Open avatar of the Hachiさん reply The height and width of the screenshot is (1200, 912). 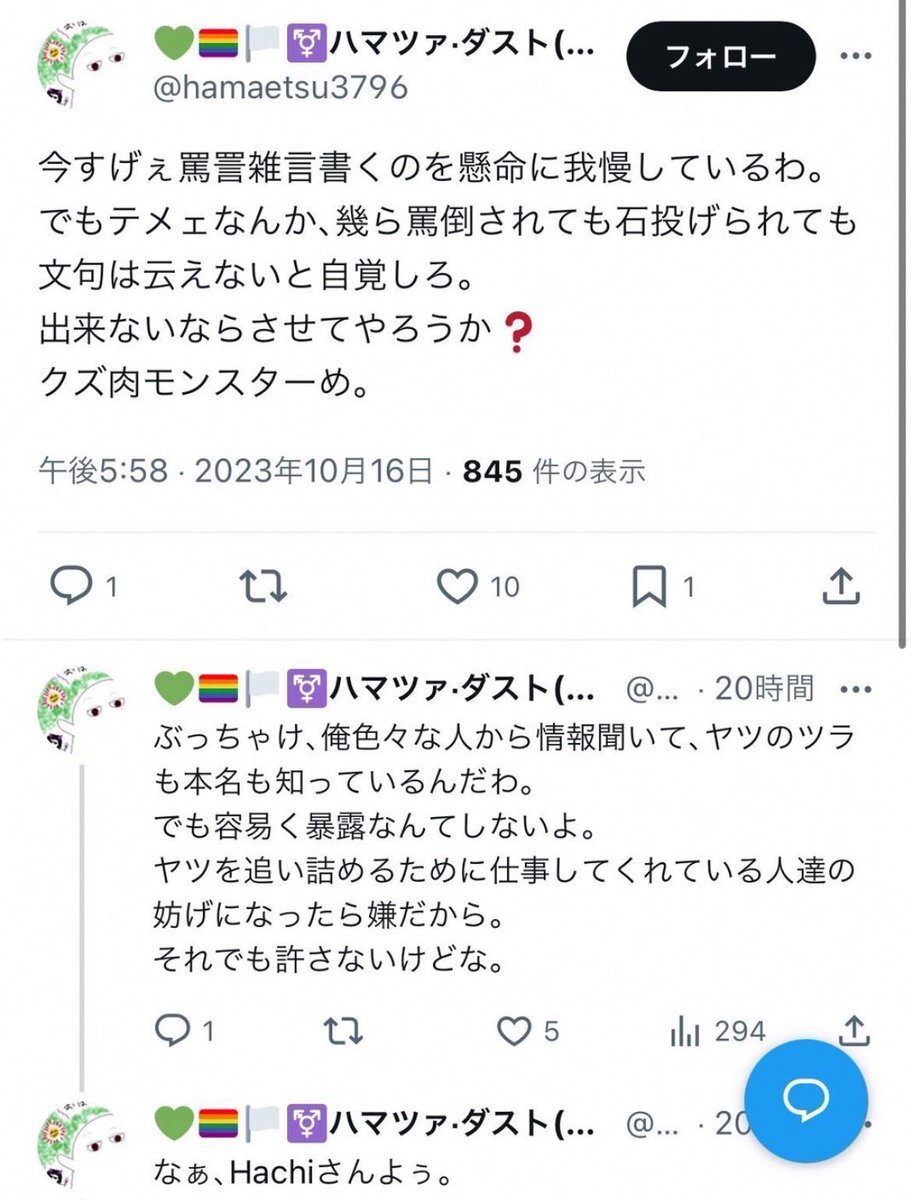point(85,1140)
